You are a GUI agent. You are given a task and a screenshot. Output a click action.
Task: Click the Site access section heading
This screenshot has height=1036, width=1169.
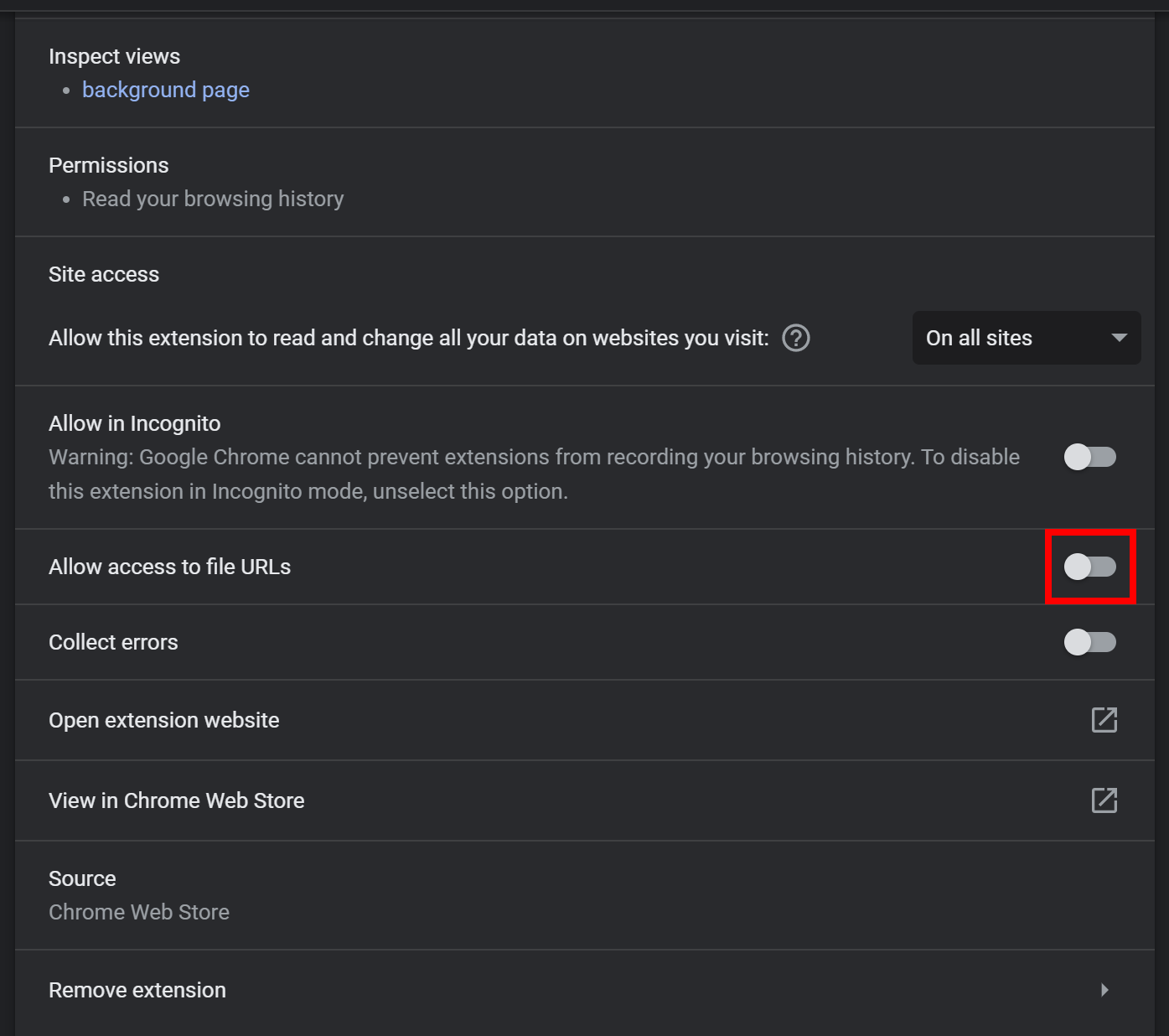pyautogui.click(x=104, y=274)
